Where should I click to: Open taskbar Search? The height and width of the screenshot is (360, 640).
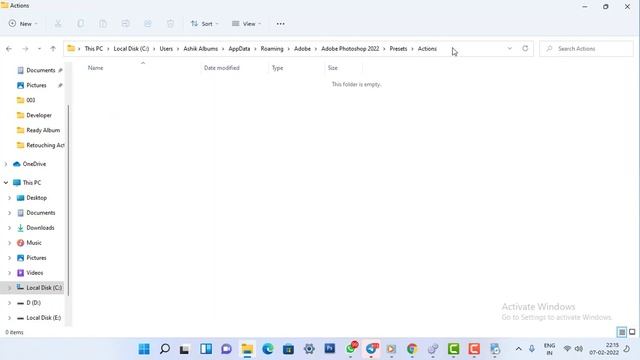click(x=164, y=349)
